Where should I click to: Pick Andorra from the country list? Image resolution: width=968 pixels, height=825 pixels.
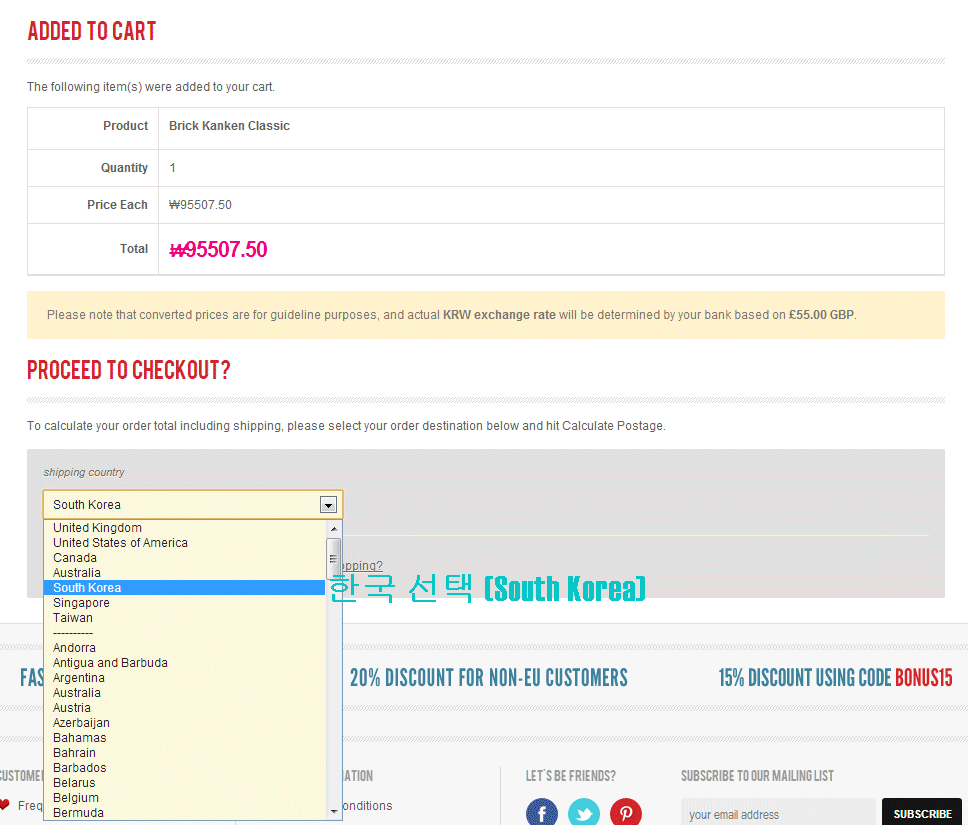(75, 648)
